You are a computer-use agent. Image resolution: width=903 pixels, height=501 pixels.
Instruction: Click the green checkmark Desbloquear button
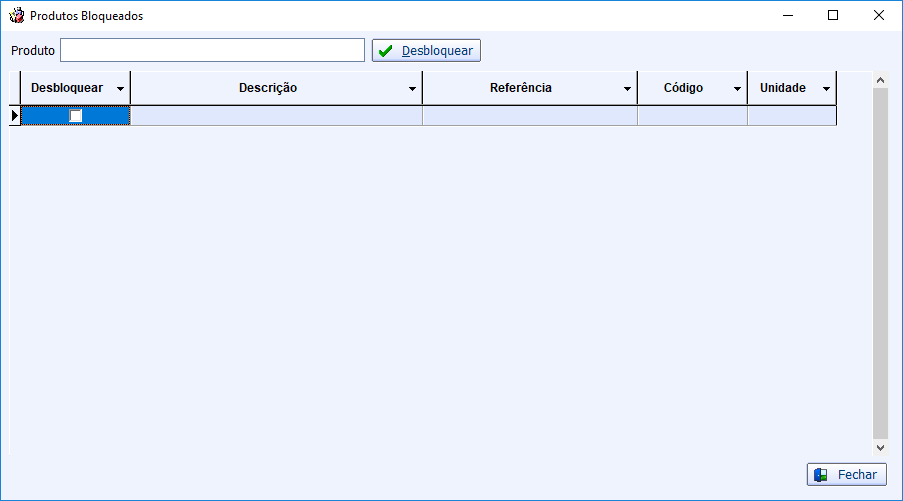point(426,51)
